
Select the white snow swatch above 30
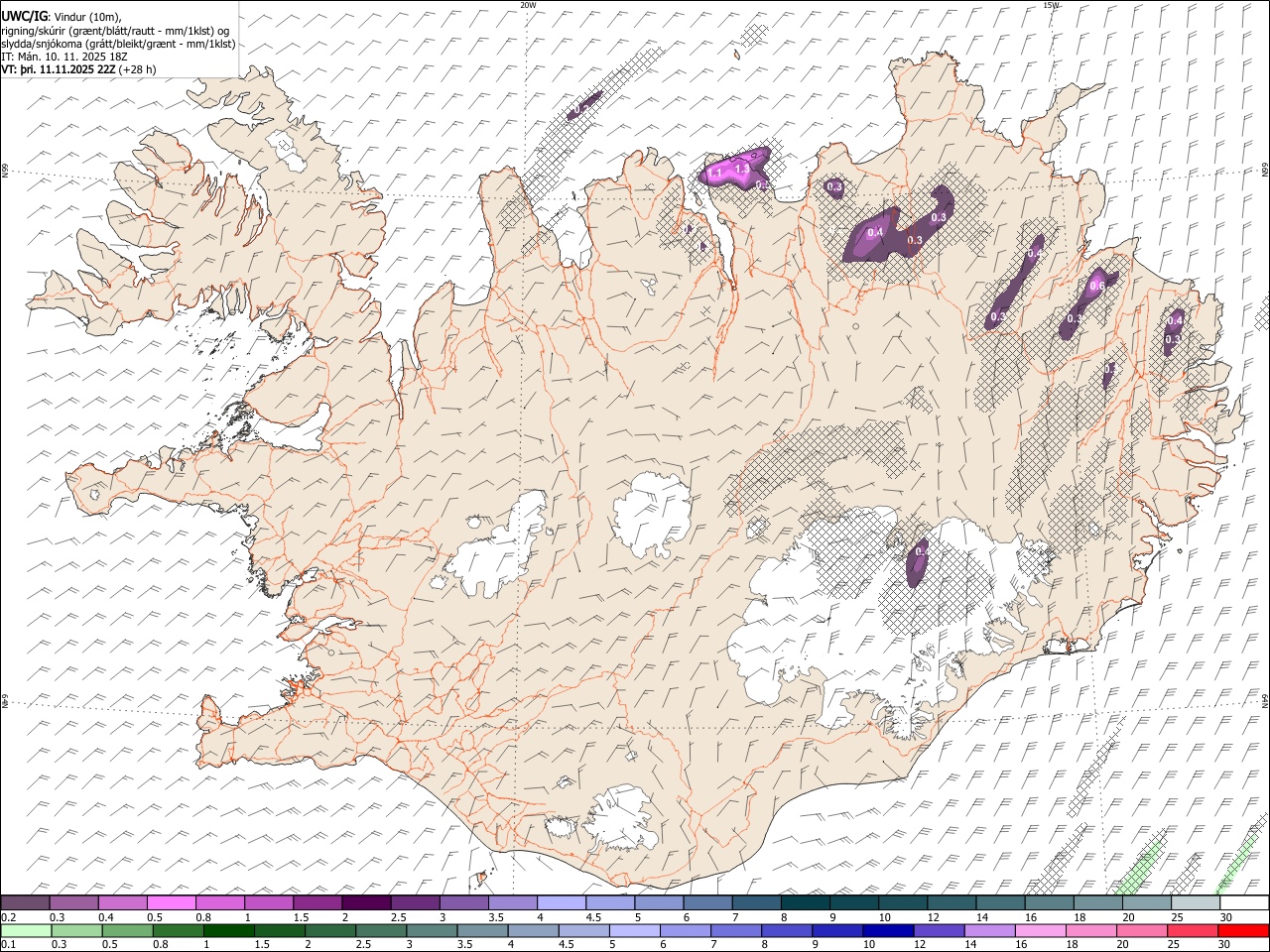coord(1244,902)
